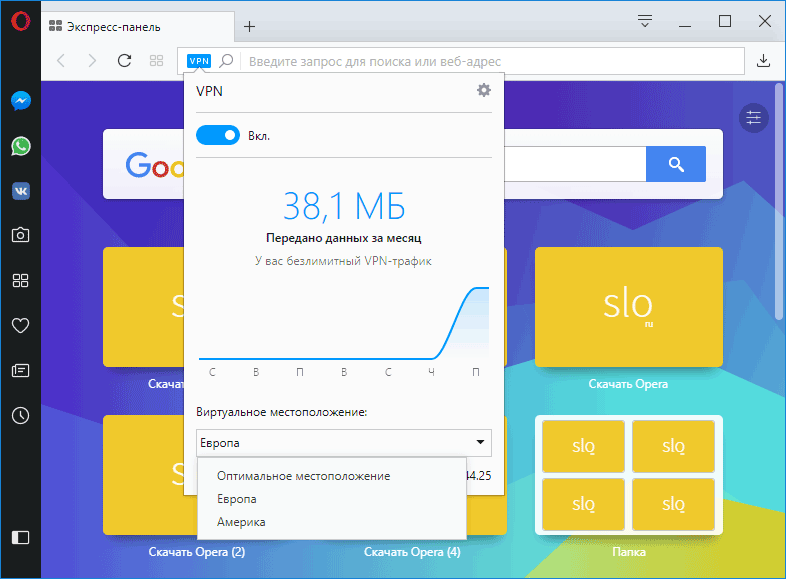Click into the Google search input box
This screenshot has height=579, width=786.
575,164
